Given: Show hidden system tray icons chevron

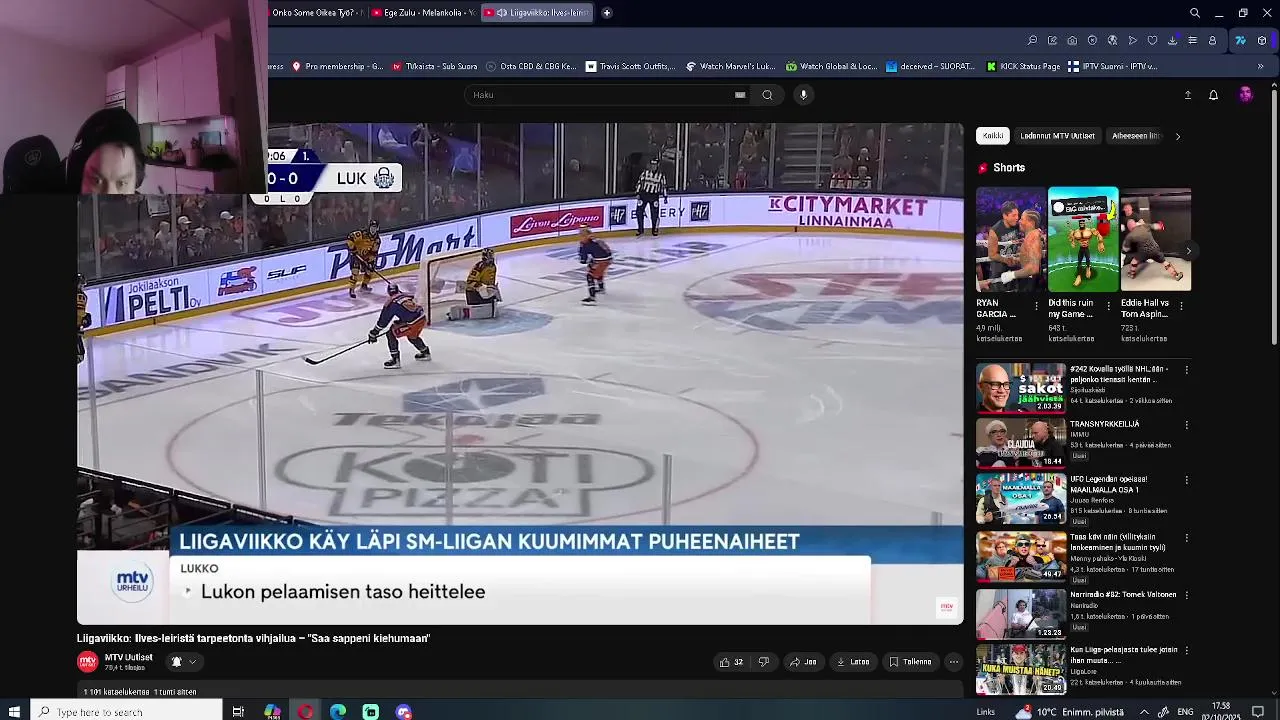Looking at the screenshot, I should [1144, 712].
